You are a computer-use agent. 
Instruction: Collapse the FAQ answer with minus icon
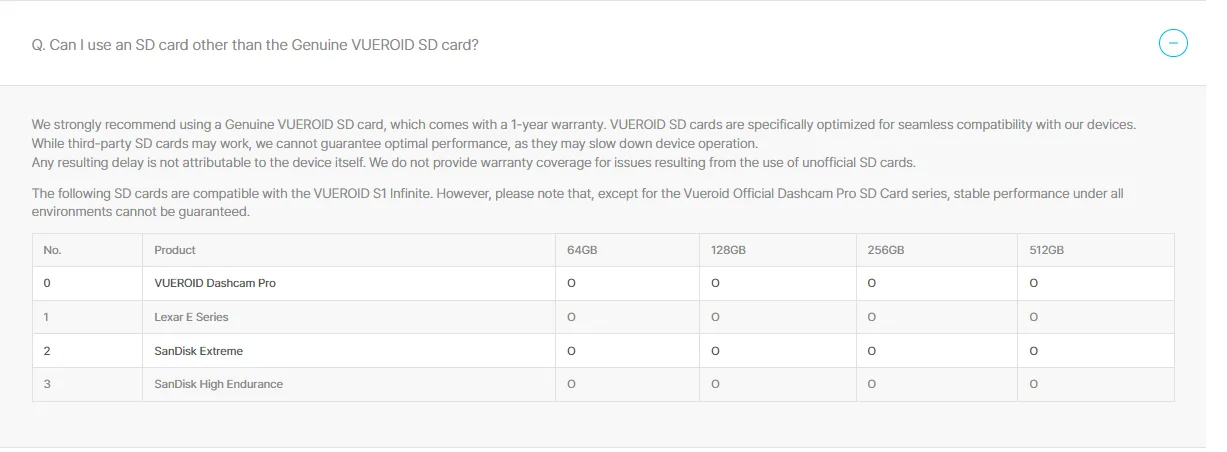[x=1173, y=44]
